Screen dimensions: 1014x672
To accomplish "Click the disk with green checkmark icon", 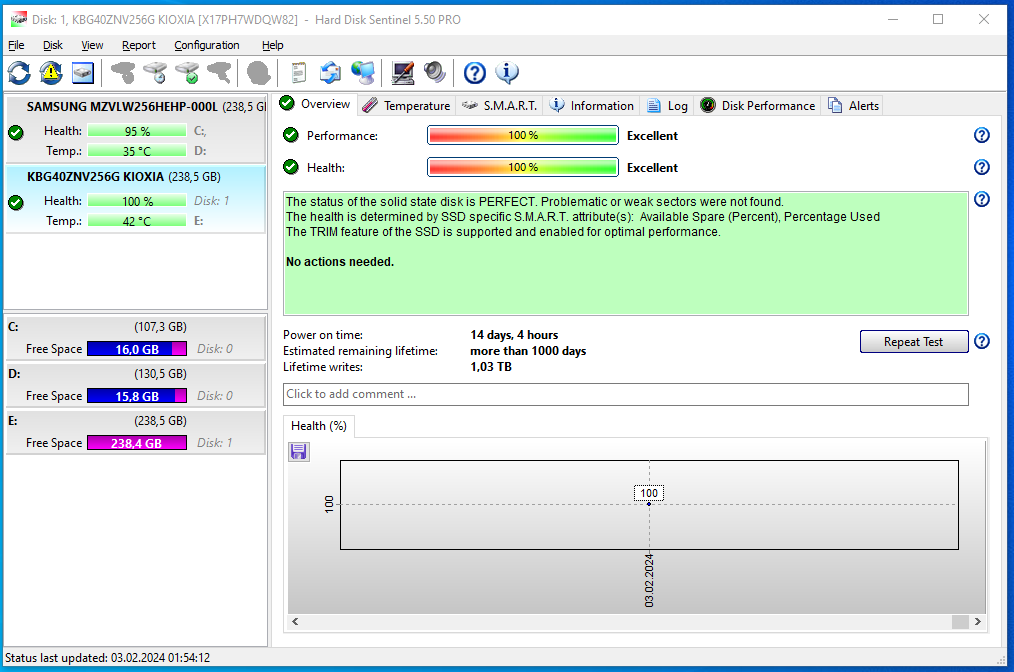I will 188,72.
